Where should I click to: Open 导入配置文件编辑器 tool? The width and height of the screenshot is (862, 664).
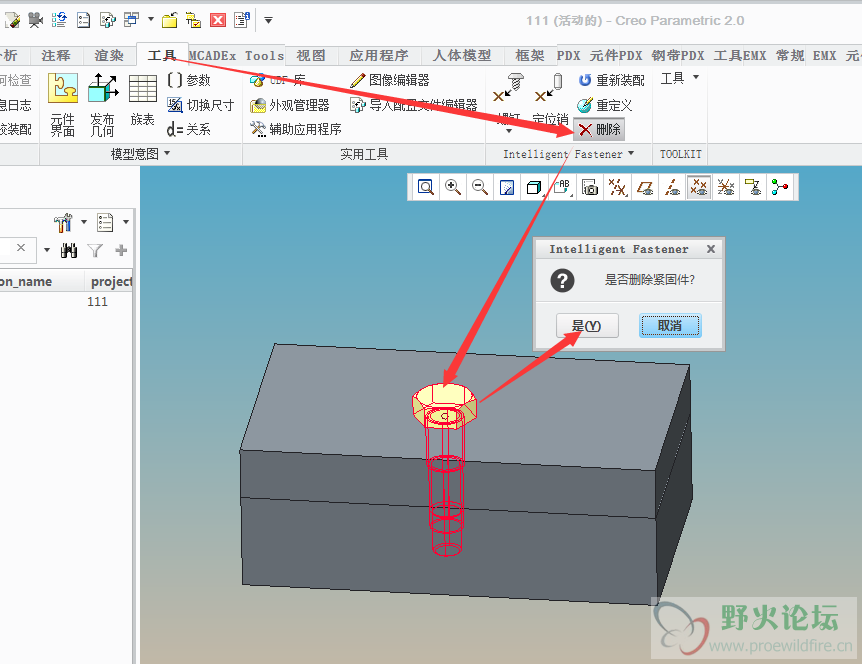414,105
